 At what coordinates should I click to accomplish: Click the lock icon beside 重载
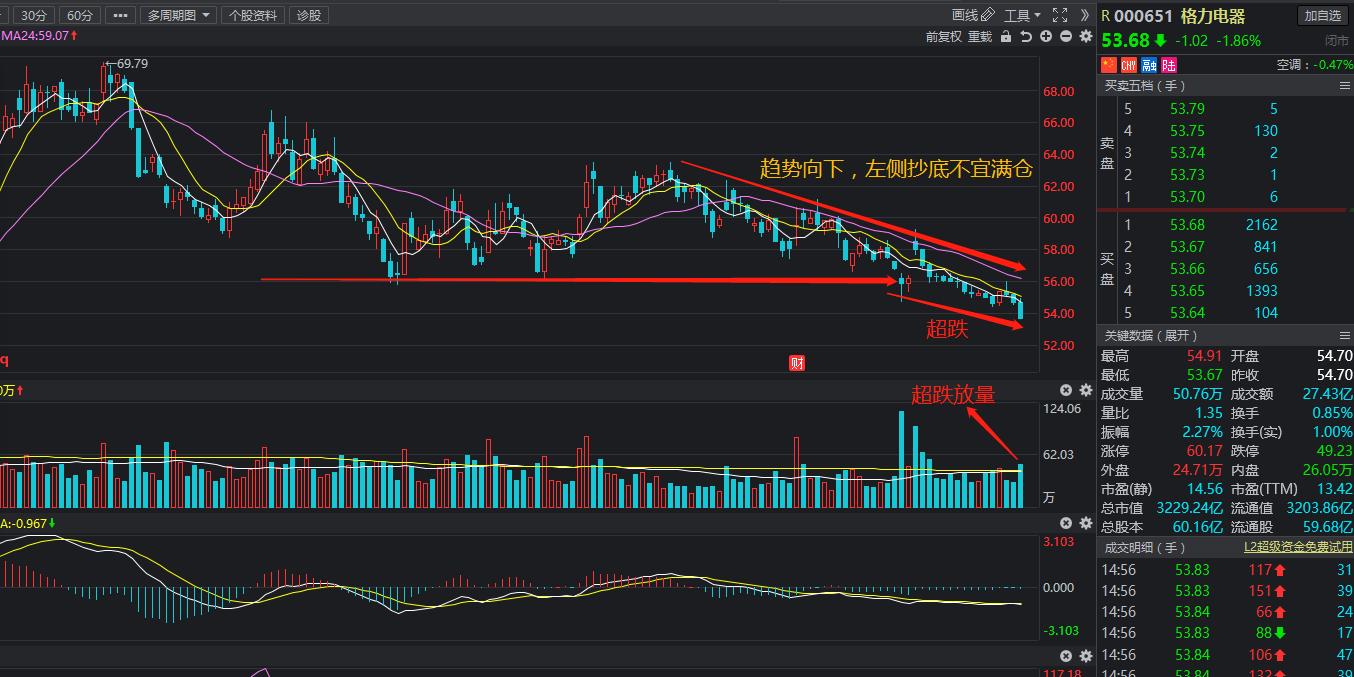tap(1006, 37)
